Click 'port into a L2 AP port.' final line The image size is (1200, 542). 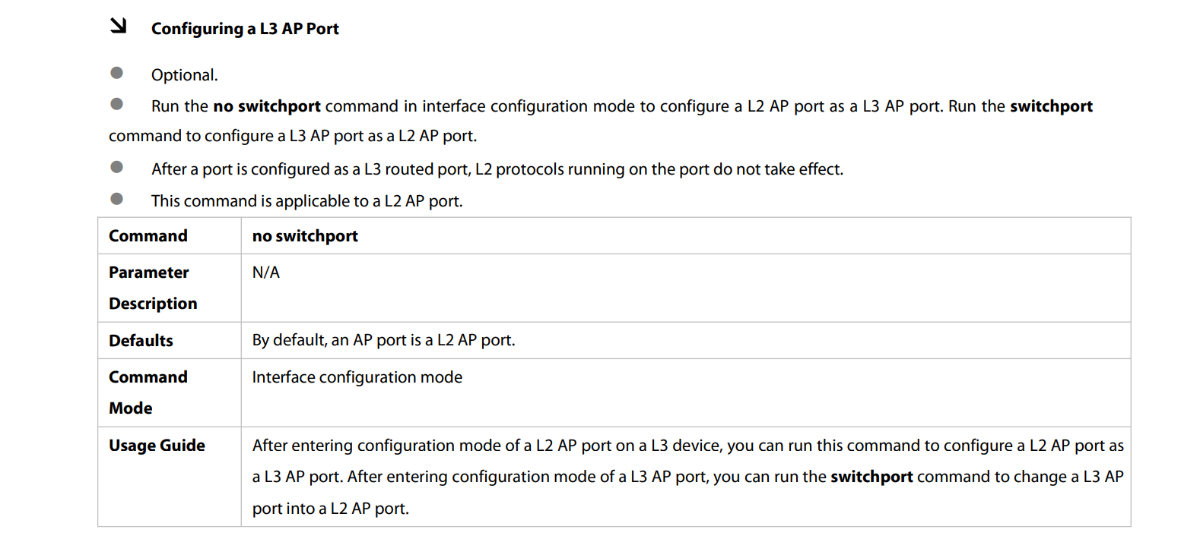[331, 509]
